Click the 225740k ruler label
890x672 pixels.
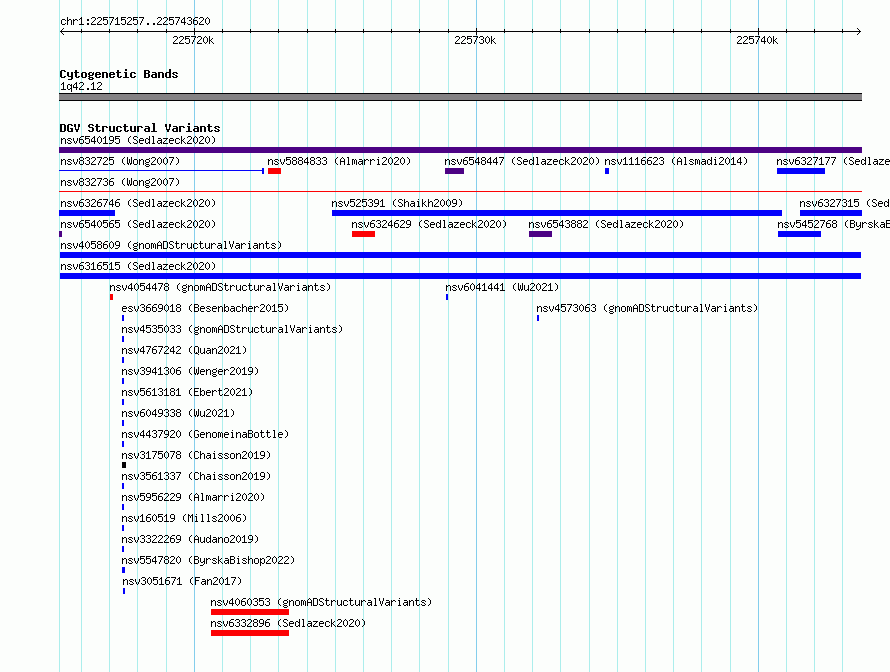coord(757,40)
